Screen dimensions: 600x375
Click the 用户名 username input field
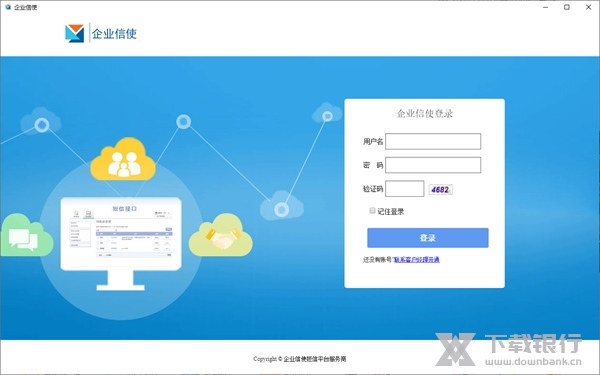[433, 142]
